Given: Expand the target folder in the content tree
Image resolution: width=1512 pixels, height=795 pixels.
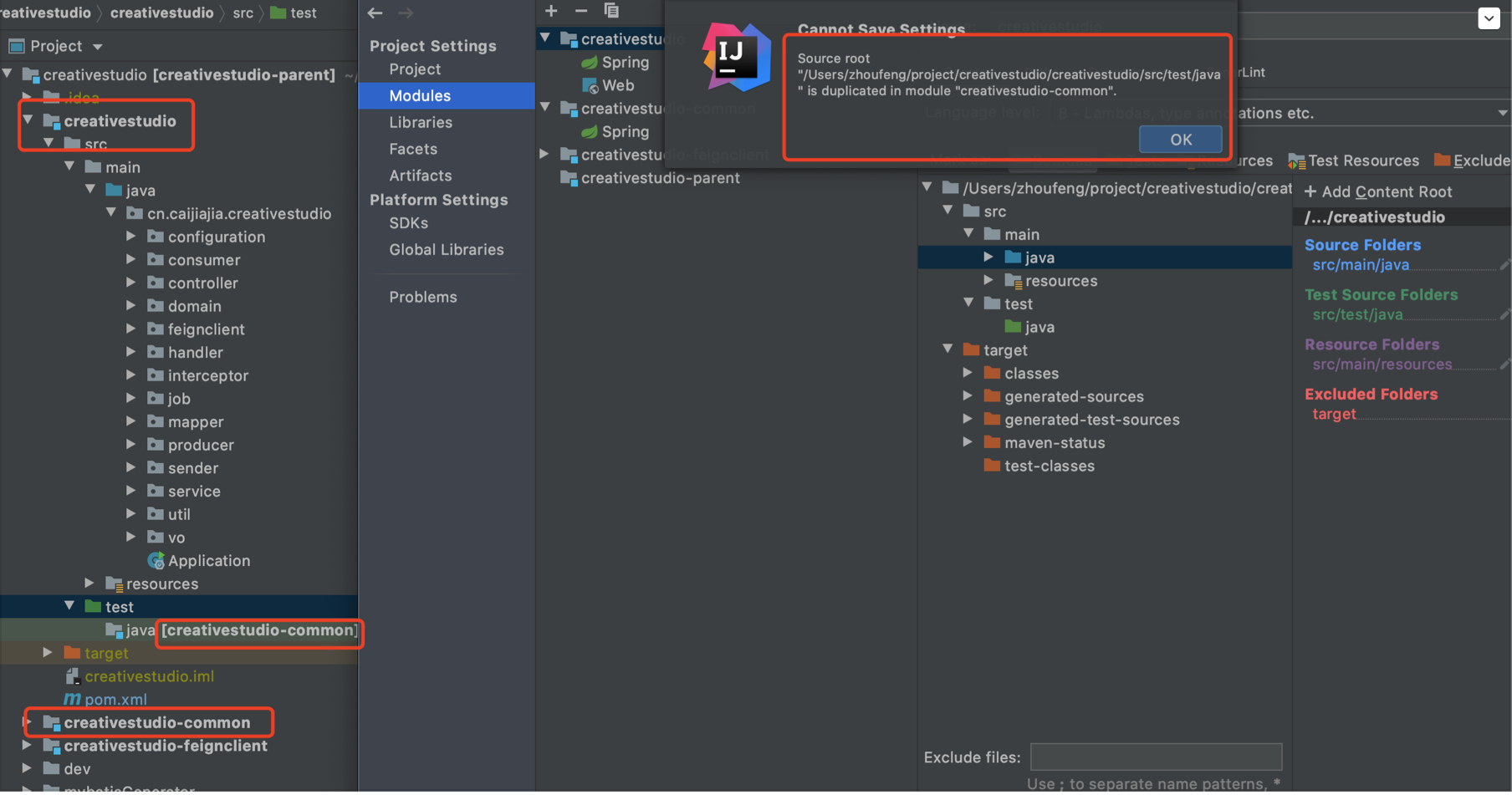Looking at the screenshot, I should (x=948, y=349).
